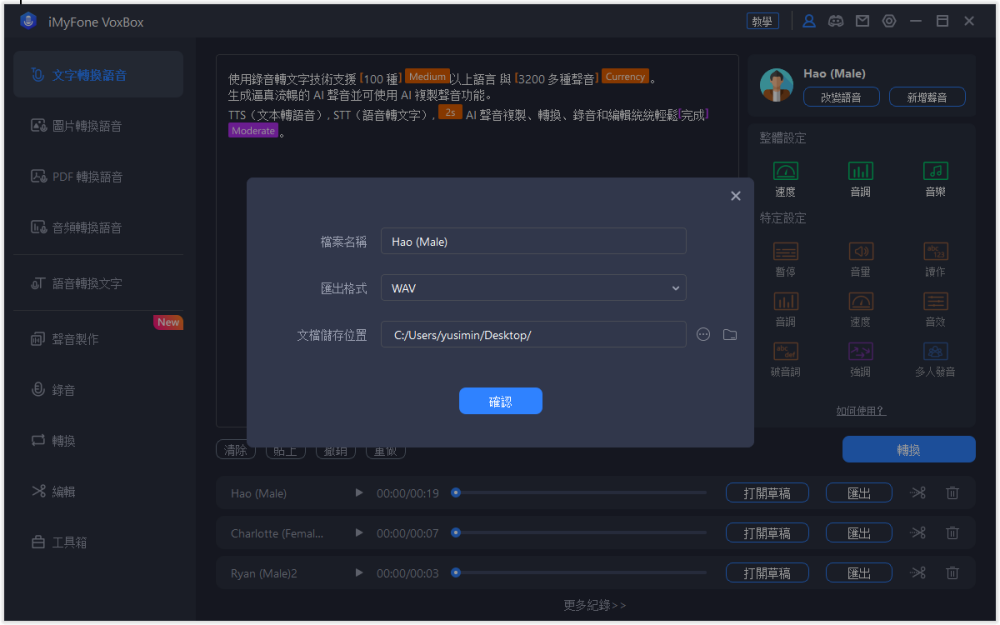
Task: Open the 編輯 sidebar item
Action: (98, 491)
